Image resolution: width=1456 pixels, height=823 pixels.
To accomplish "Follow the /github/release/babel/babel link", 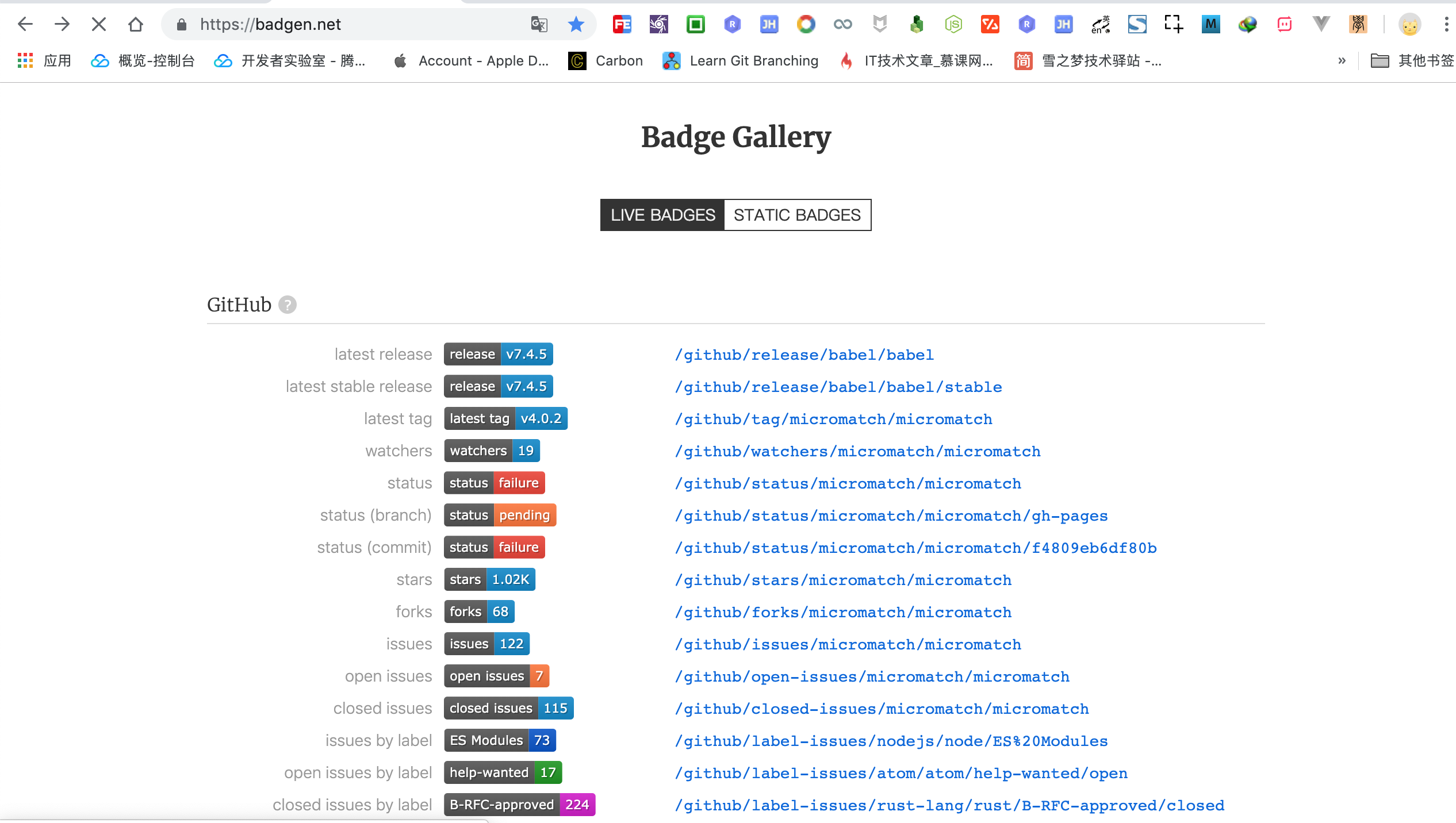I will [803, 355].
